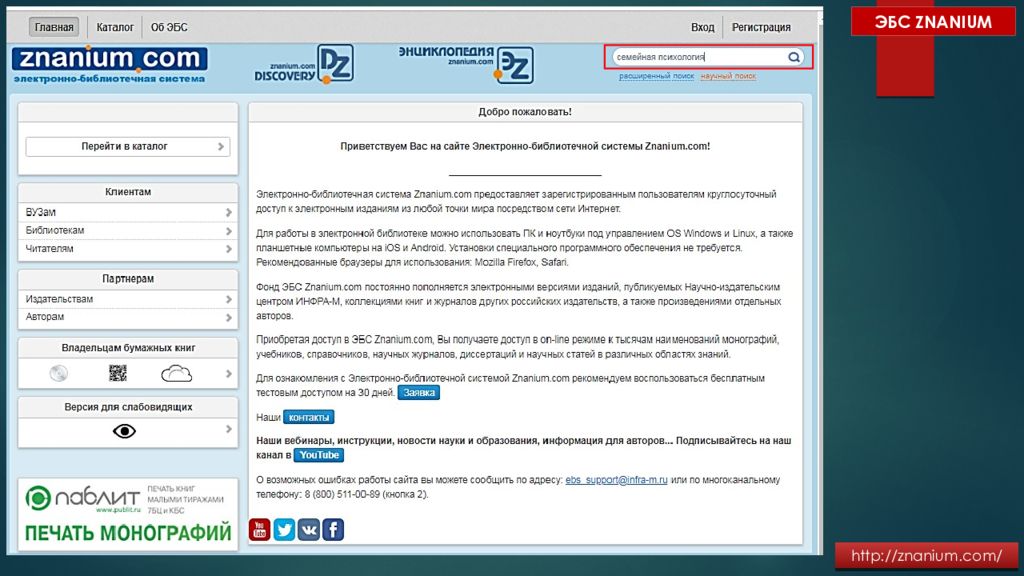1024x576 pixels.
Task: Click the blue Заявка button
Action: [x=419, y=392]
